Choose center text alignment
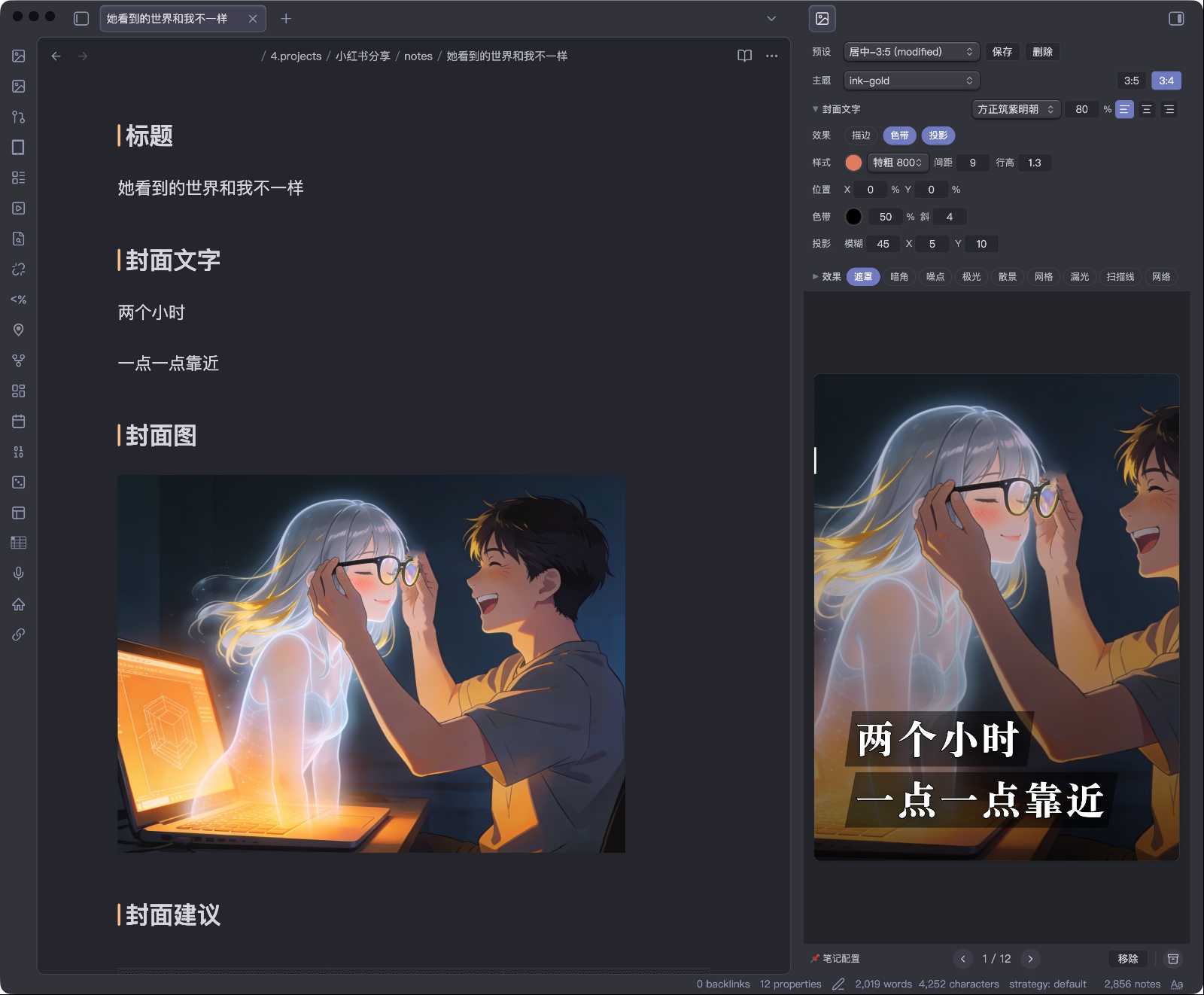The height and width of the screenshot is (995, 1204). (1147, 109)
